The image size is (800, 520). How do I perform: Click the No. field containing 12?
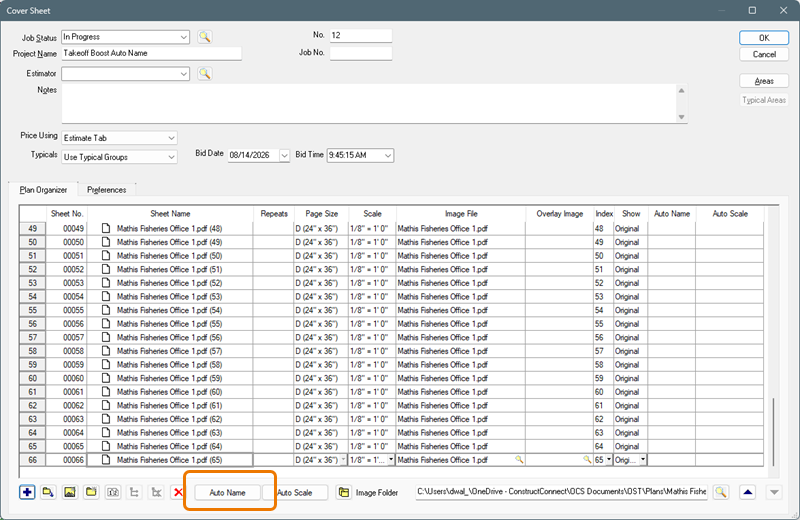tap(361, 36)
